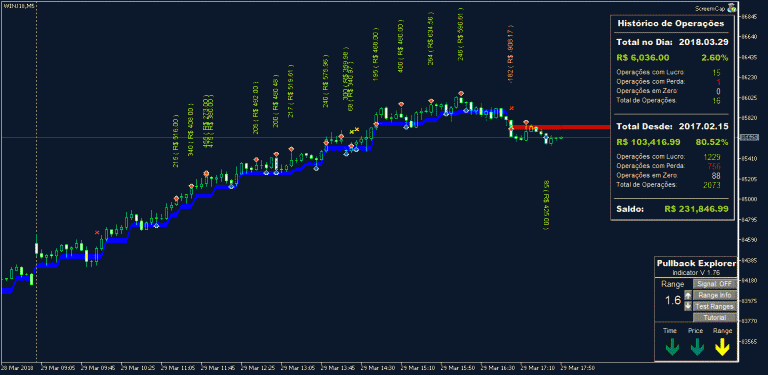
Task: Click the WIN$18,M5 symbol label
Action: pos(19,5)
